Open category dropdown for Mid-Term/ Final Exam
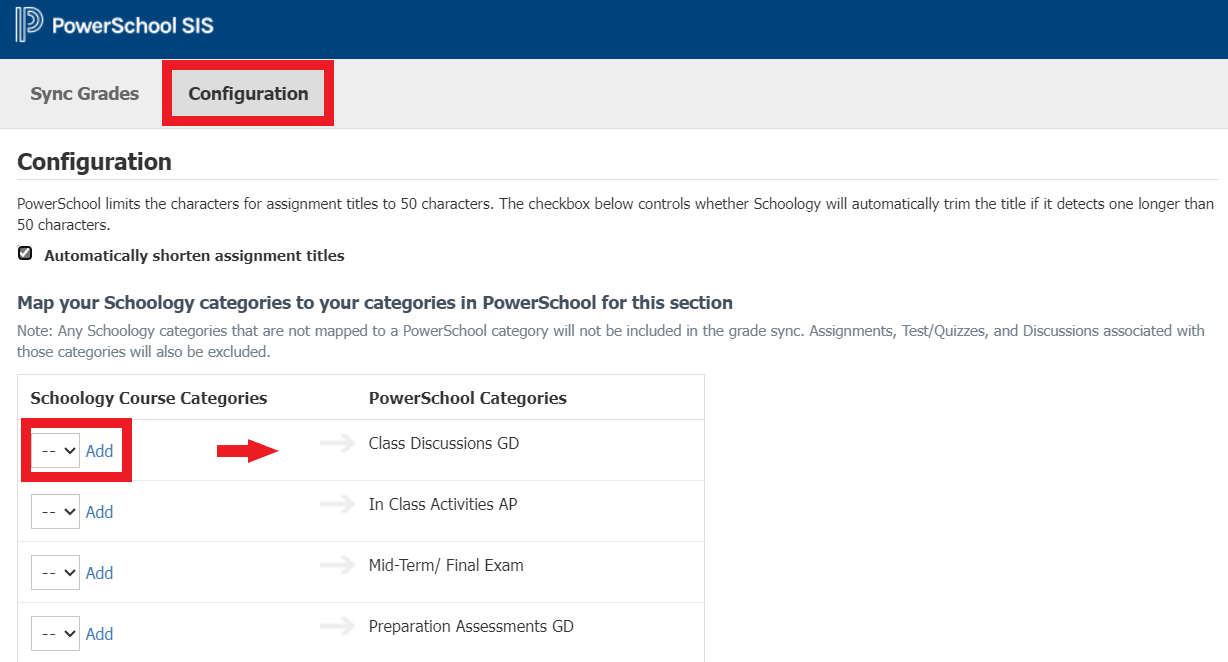Viewport: 1228px width, 662px height. 55,573
